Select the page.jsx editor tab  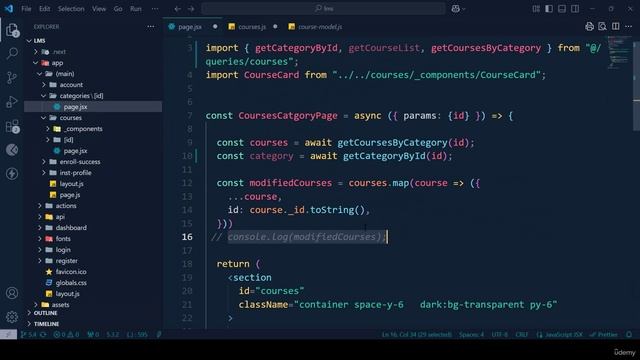[x=189, y=27]
